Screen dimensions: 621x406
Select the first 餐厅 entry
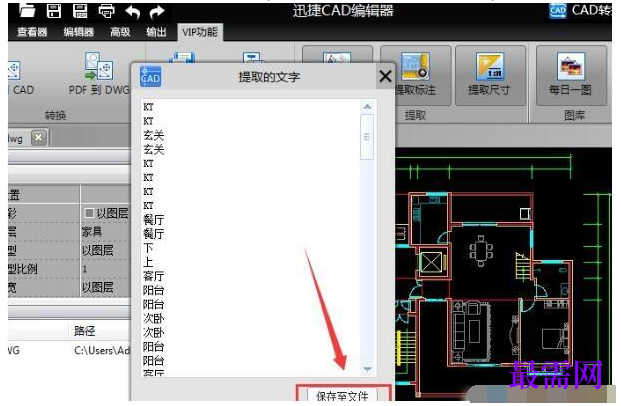pyautogui.click(x=153, y=220)
